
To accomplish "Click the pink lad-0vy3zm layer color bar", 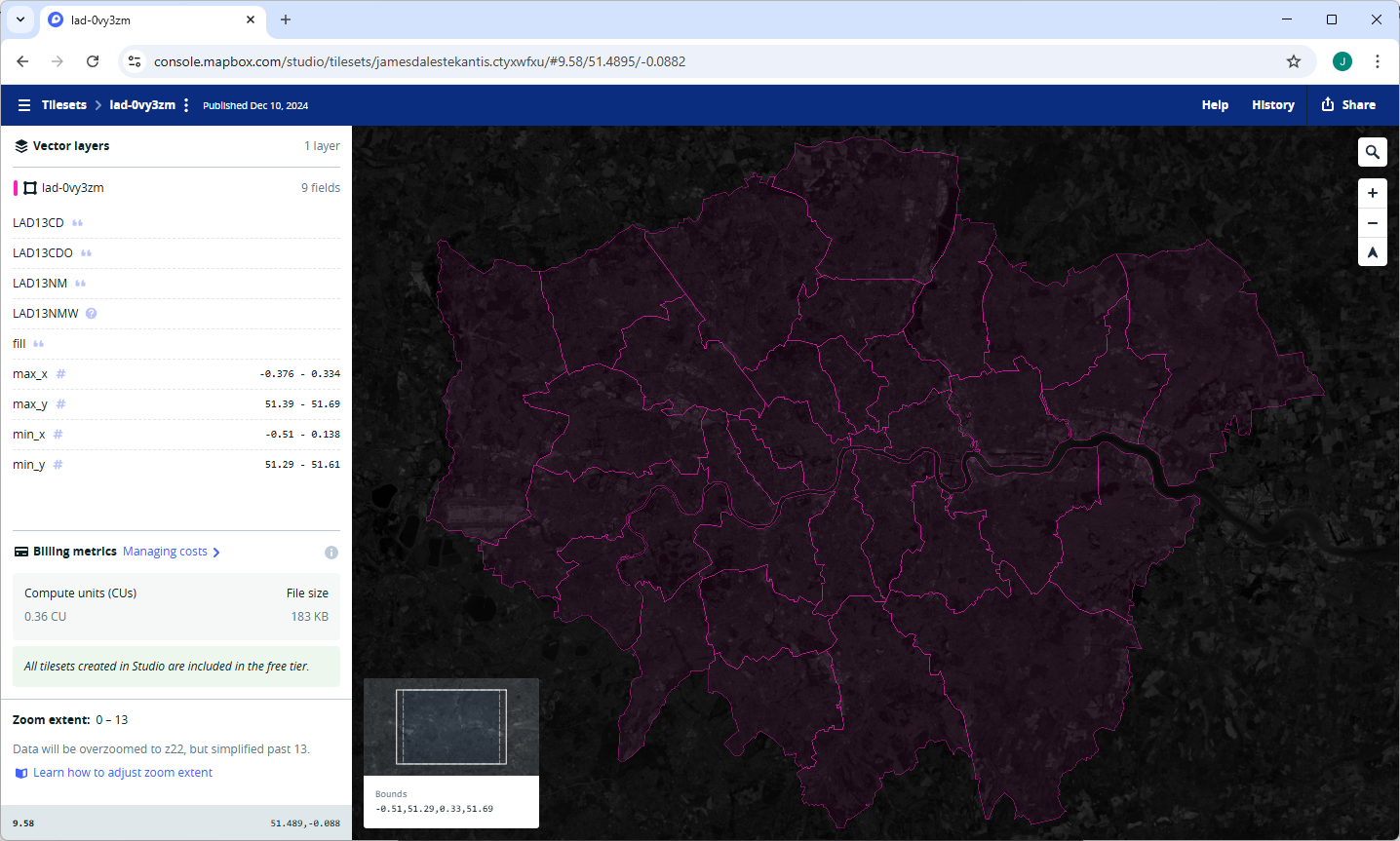I will pyautogui.click(x=16, y=188).
